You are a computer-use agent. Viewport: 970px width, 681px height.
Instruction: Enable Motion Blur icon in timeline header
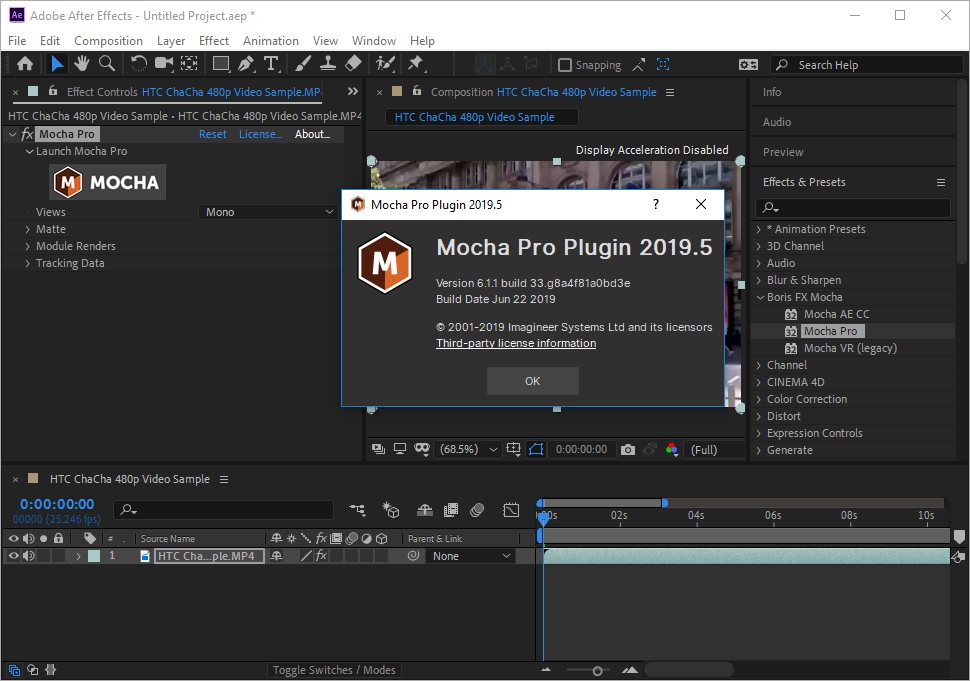(477, 510)
